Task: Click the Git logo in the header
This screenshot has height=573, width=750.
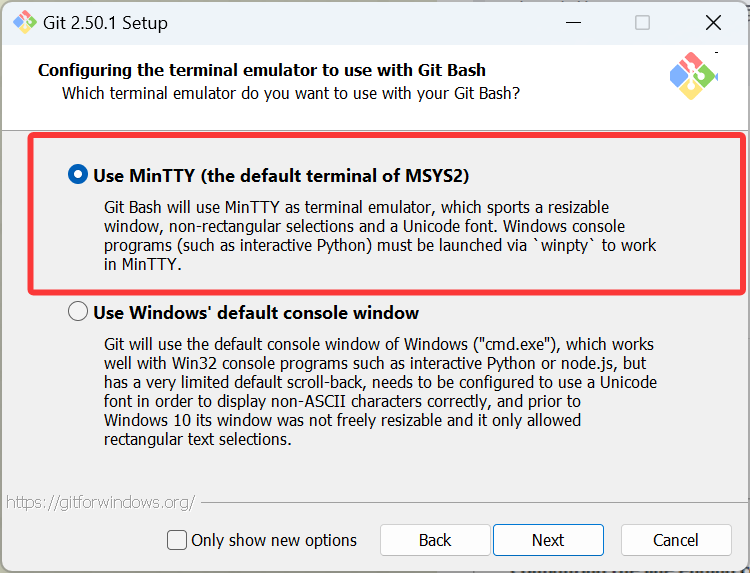Action: click(693, 76)
